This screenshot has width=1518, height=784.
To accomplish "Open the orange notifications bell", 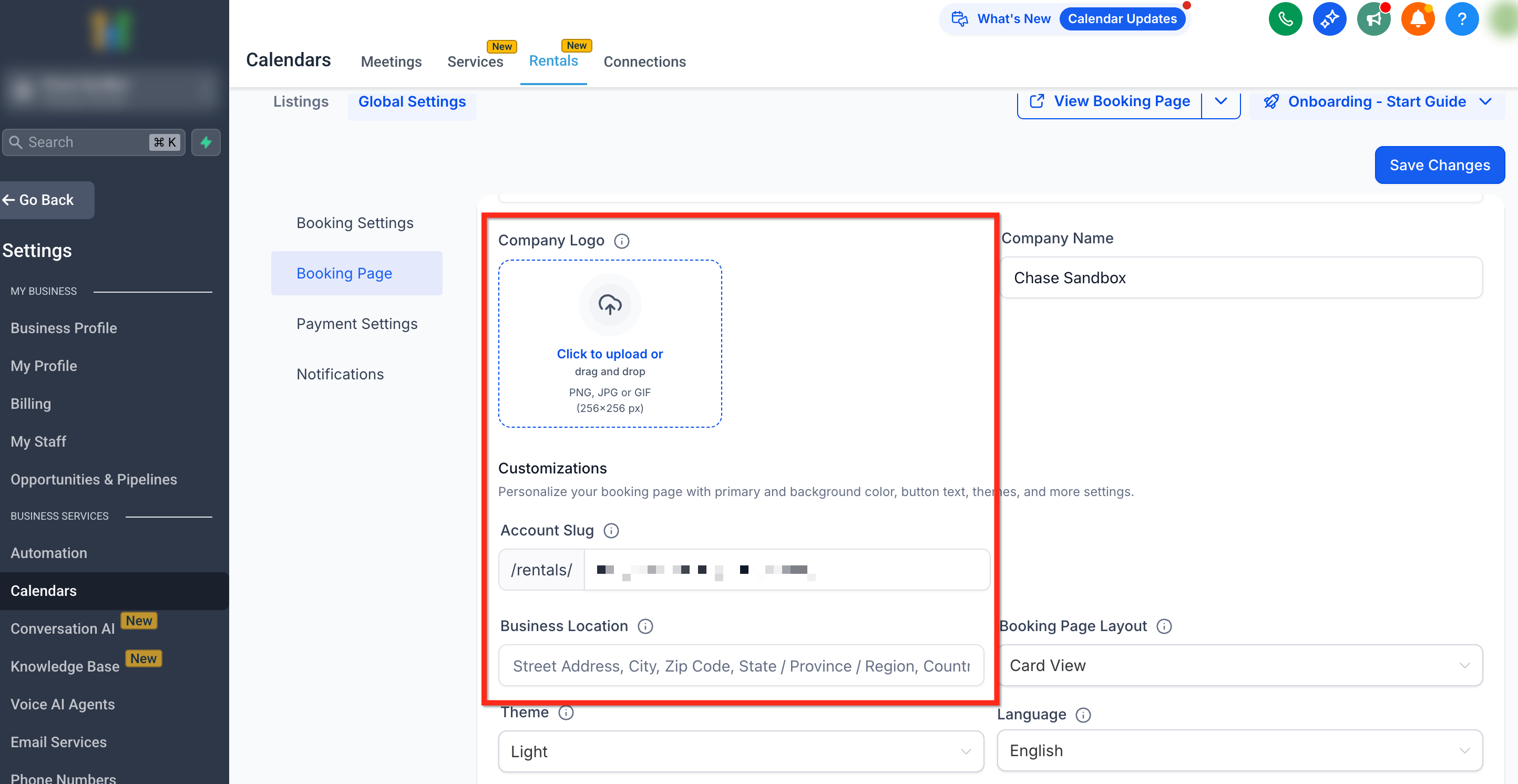I will pos(1417,19).
